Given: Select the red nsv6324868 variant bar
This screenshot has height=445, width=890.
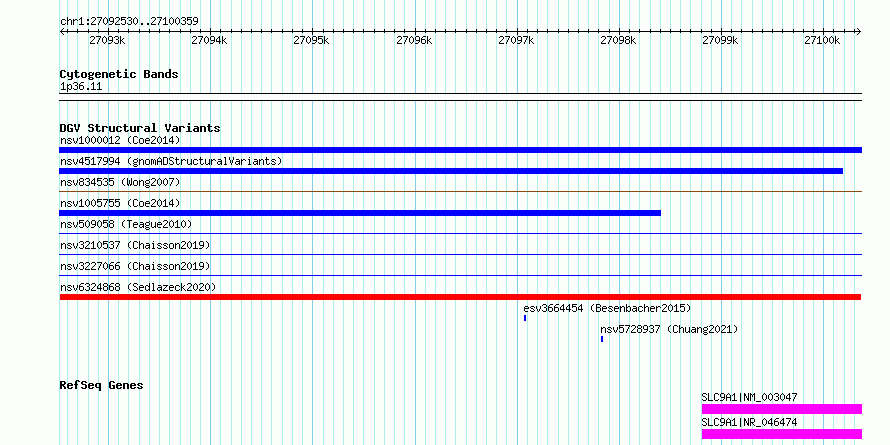Looking at the screenshot, I should [x=460, y=297].
